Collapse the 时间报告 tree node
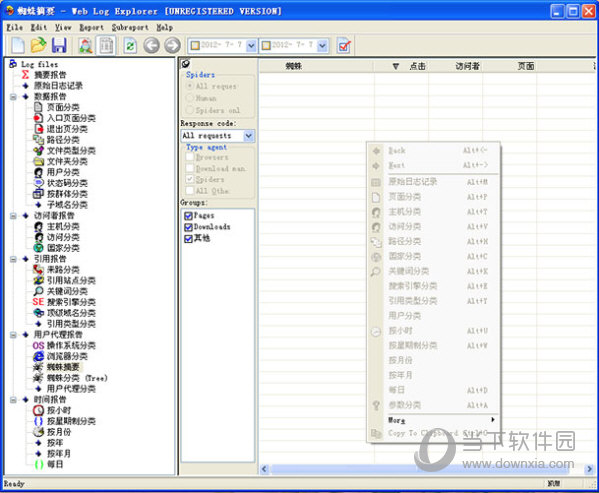Viewport: 599px width, 493px height. [13, 400]
